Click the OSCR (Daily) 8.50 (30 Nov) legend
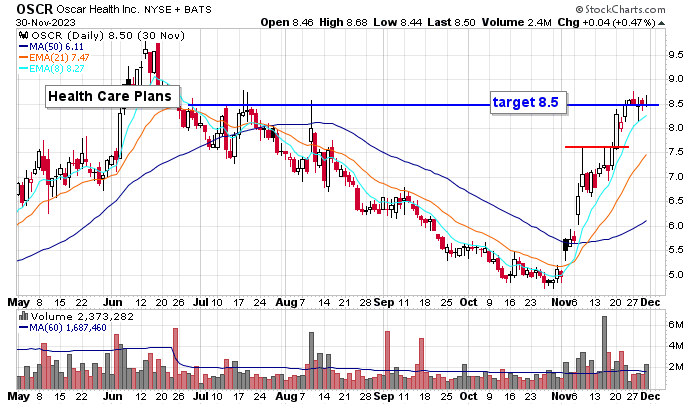700x405 pixels. point(108,35)
